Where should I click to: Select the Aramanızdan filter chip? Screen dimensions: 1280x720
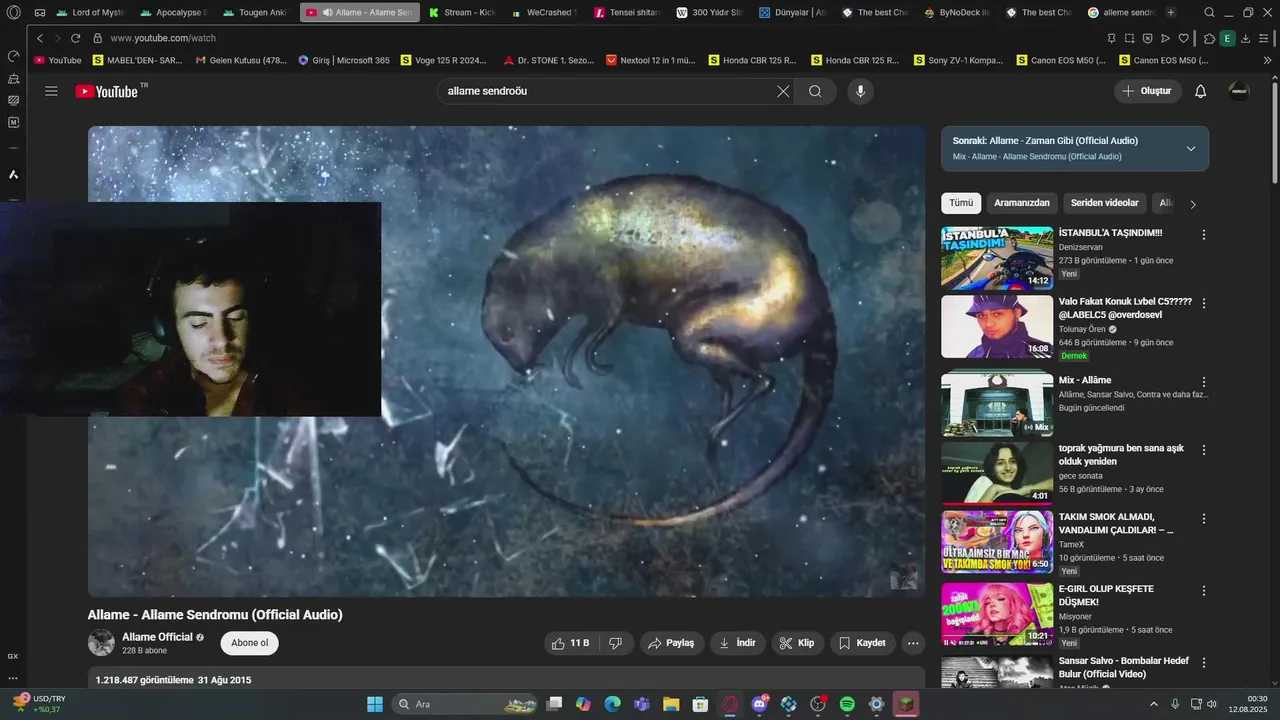(1022, 203)
